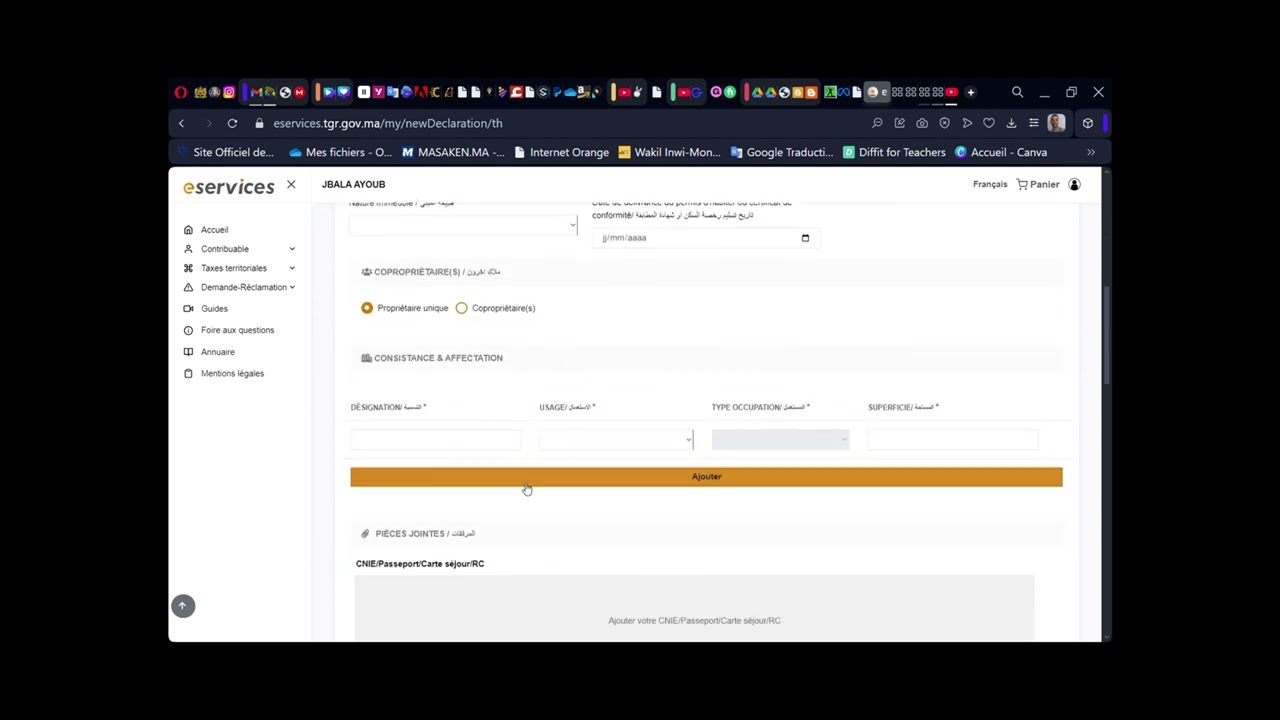Open the Nature immeuble dropdown
This screenshot has width=1280, height=720.
(x=463, y=225)
